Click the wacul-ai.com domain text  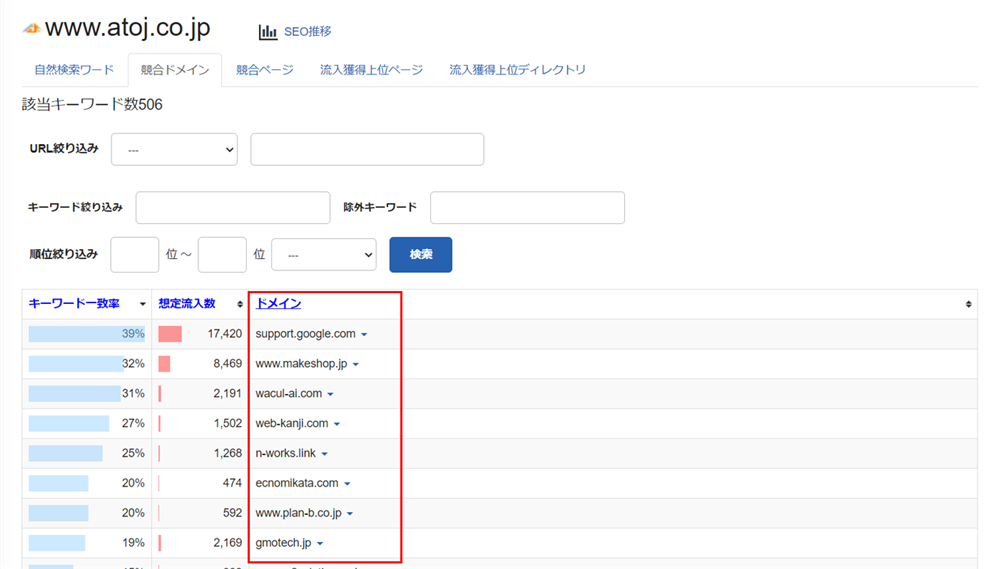pyautogui.click(x=288, y=394)
